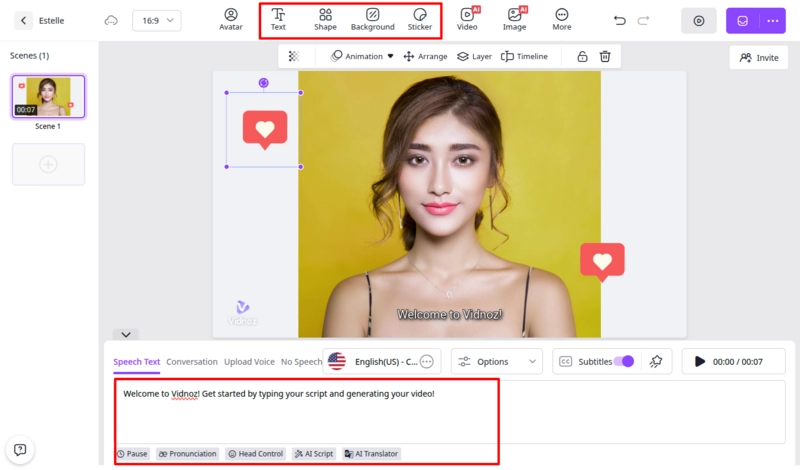Open the AI Image tool

coord(514,19)
